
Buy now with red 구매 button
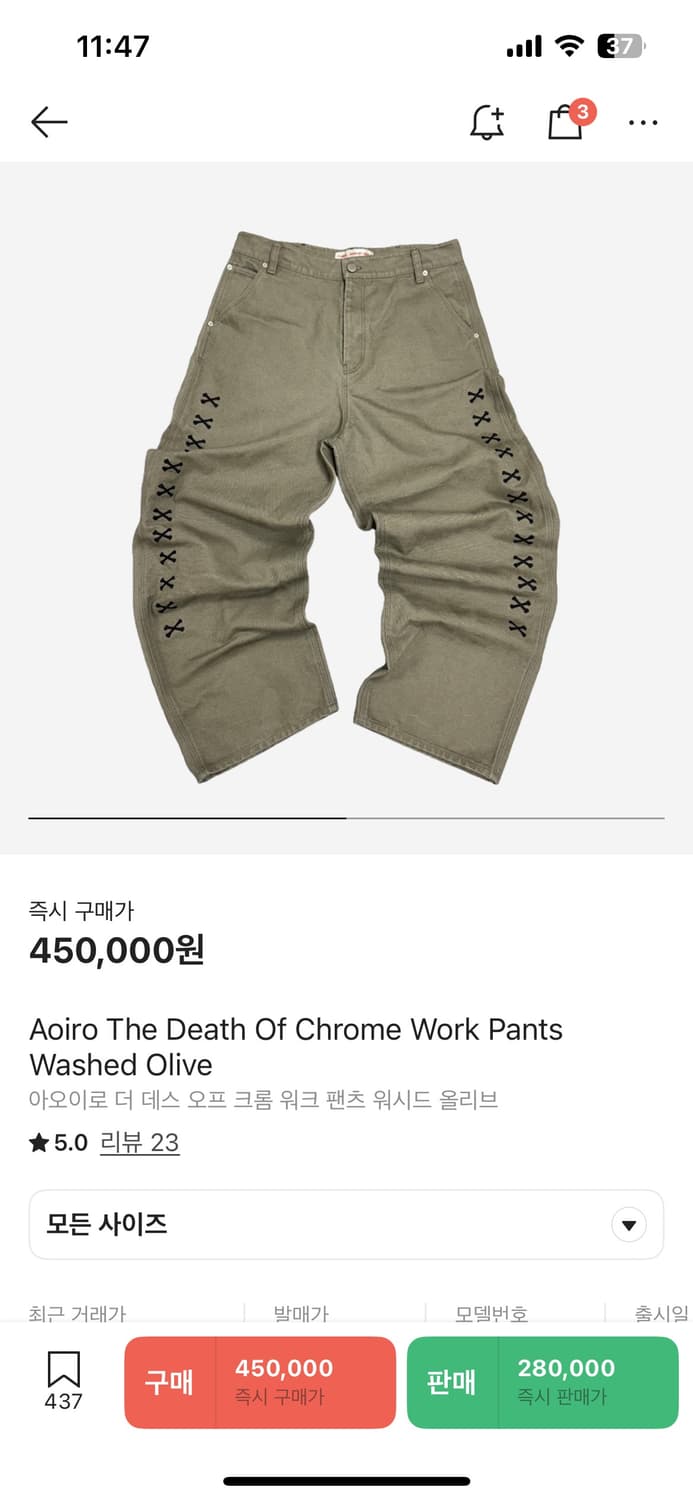[260, 1382]
